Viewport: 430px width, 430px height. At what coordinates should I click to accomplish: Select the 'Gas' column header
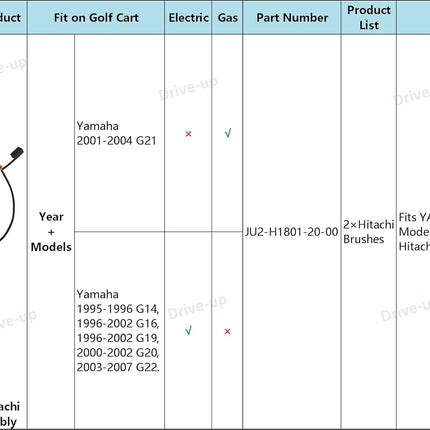click(228, 18)
